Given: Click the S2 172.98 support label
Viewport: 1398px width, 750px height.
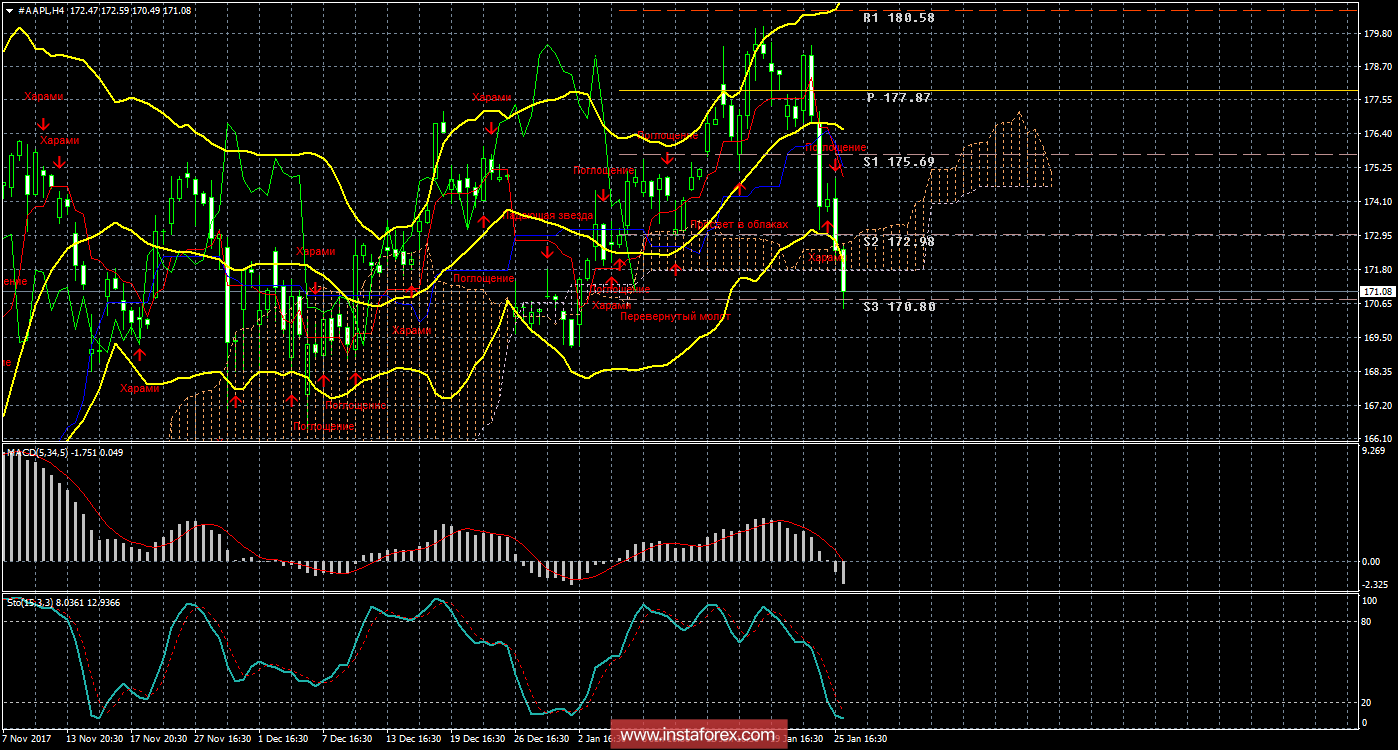Looking at the screenshot, I should click(x=899, y=242).
